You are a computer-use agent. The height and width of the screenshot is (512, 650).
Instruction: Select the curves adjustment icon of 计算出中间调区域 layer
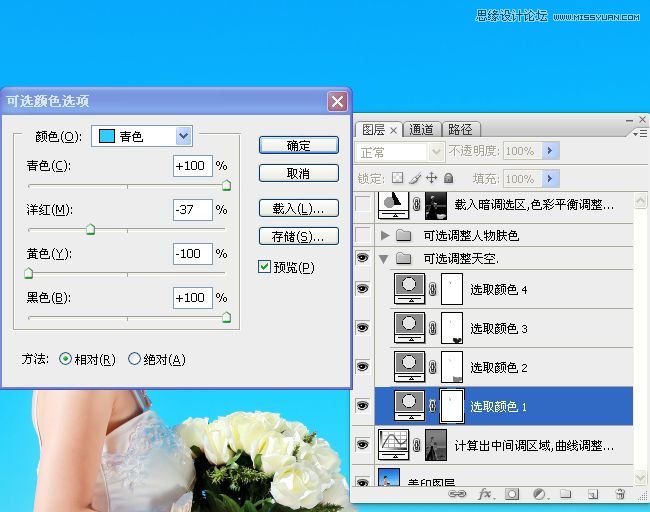[393, 444]
